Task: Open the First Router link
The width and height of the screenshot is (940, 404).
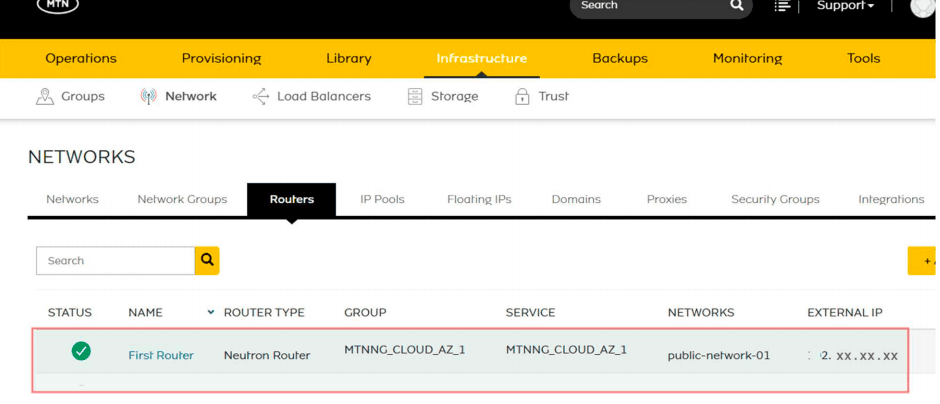Action: pyautogui.click(x=161, y=355)
